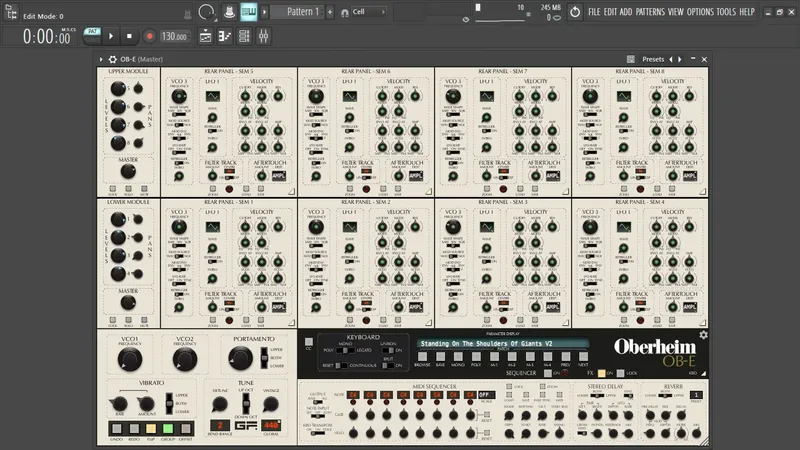This screenshot has height=450, width=800.
Task: Click the GF logo in Tune section
Action: point(245,424)
